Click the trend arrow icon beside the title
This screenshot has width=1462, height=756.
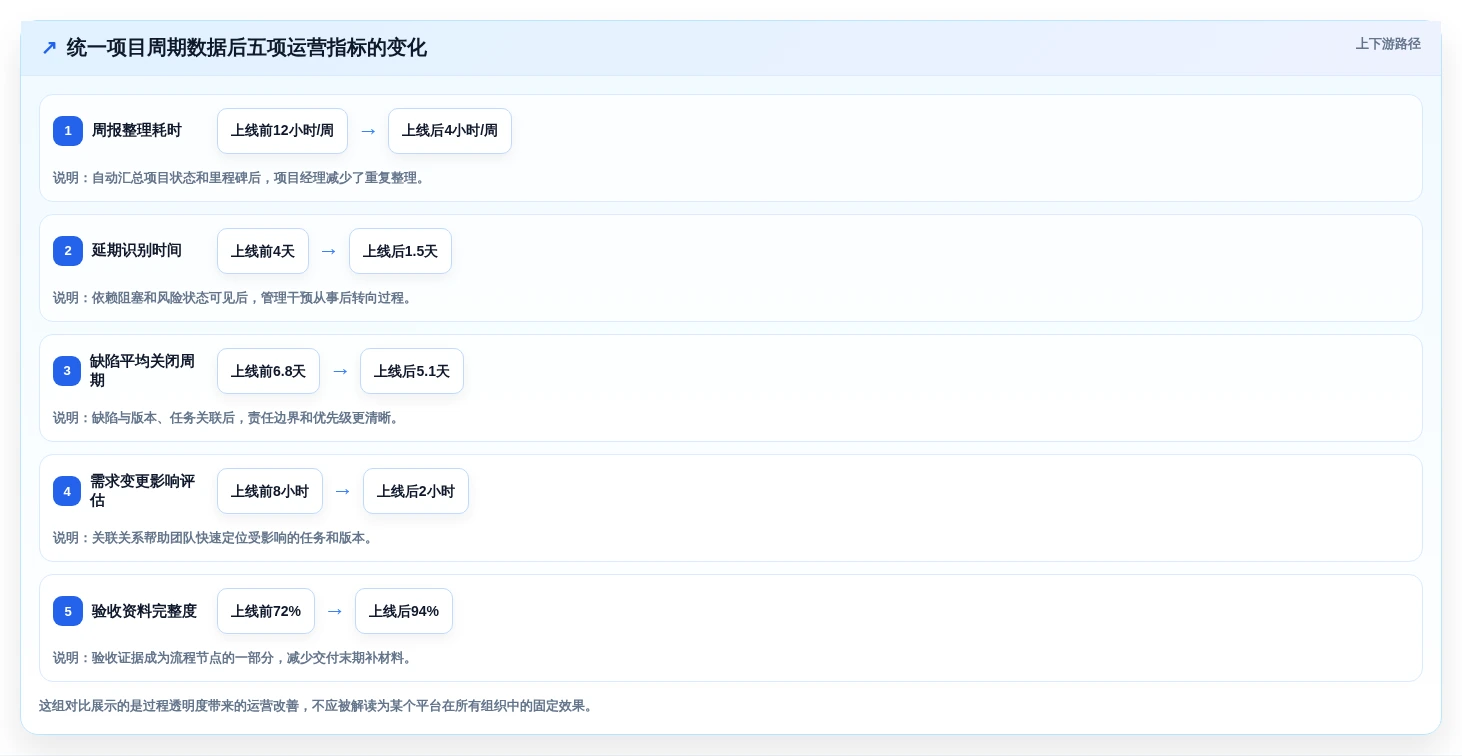[49, 48]
